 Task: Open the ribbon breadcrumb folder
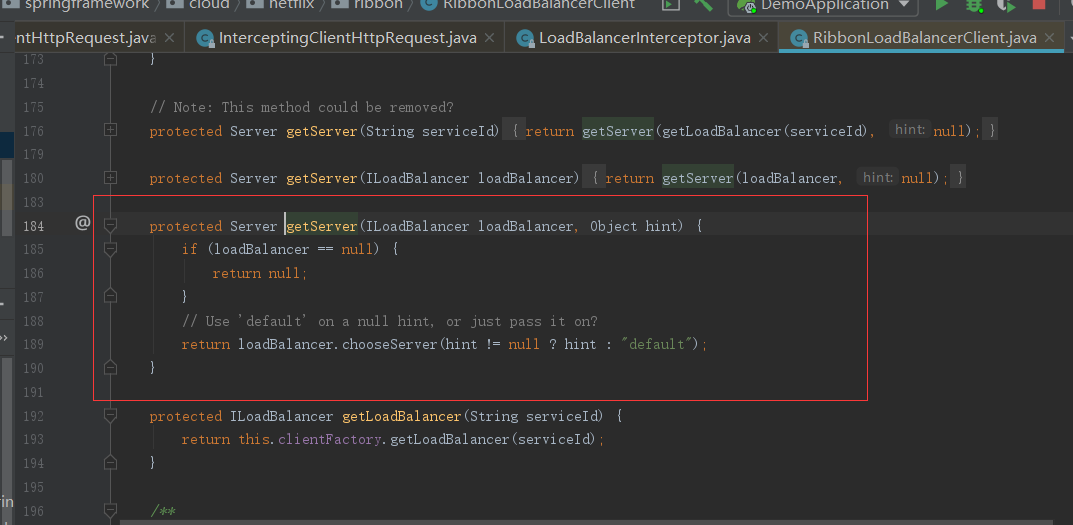pos(367,4)
